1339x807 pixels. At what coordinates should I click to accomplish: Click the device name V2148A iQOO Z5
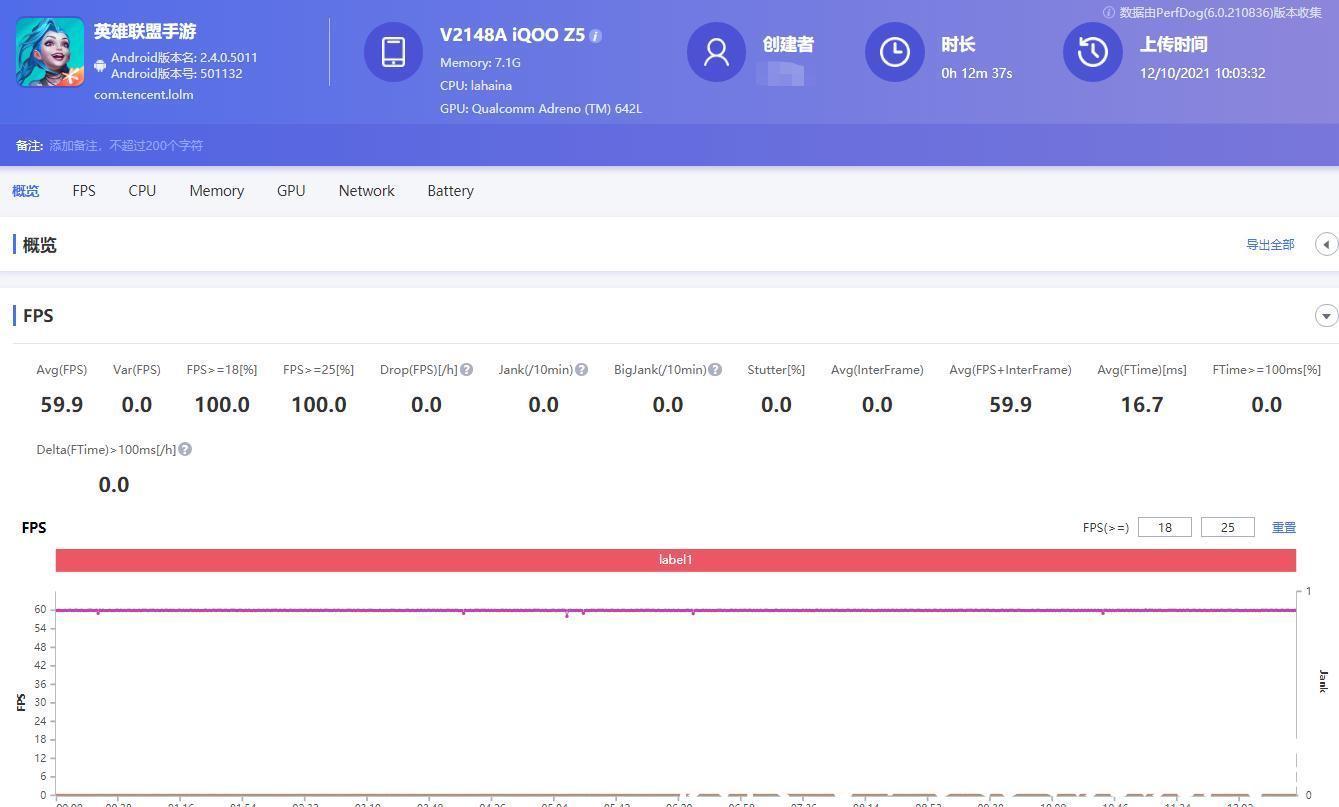pyautogui.click(x=512, y=35)
